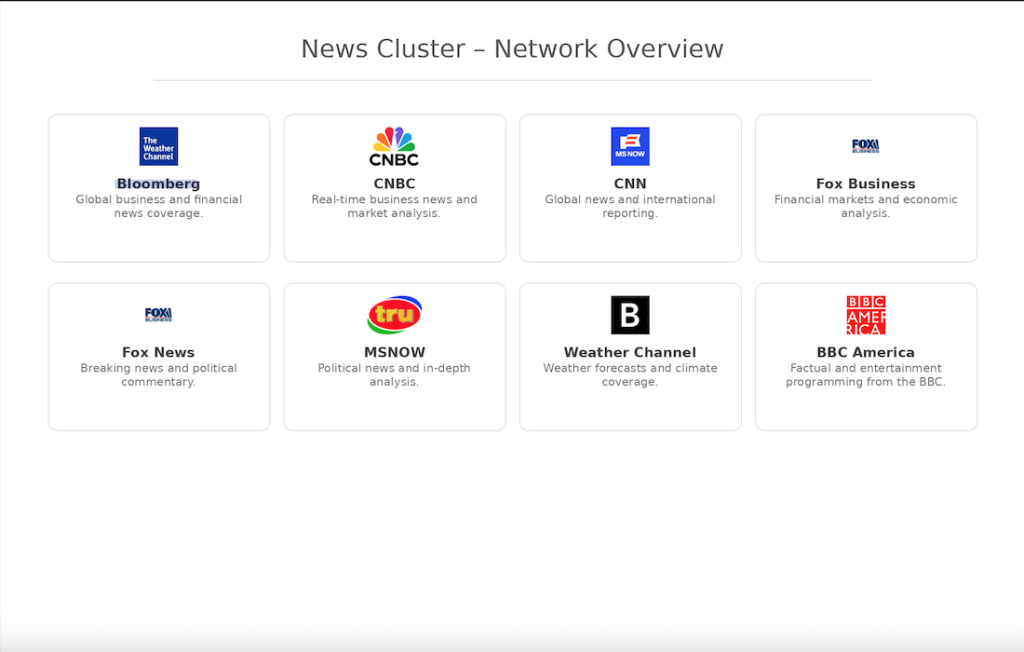Click the Weather Channel logo above Bloomberg
Screen dimensions: 1024x652
tap(158, 146)
